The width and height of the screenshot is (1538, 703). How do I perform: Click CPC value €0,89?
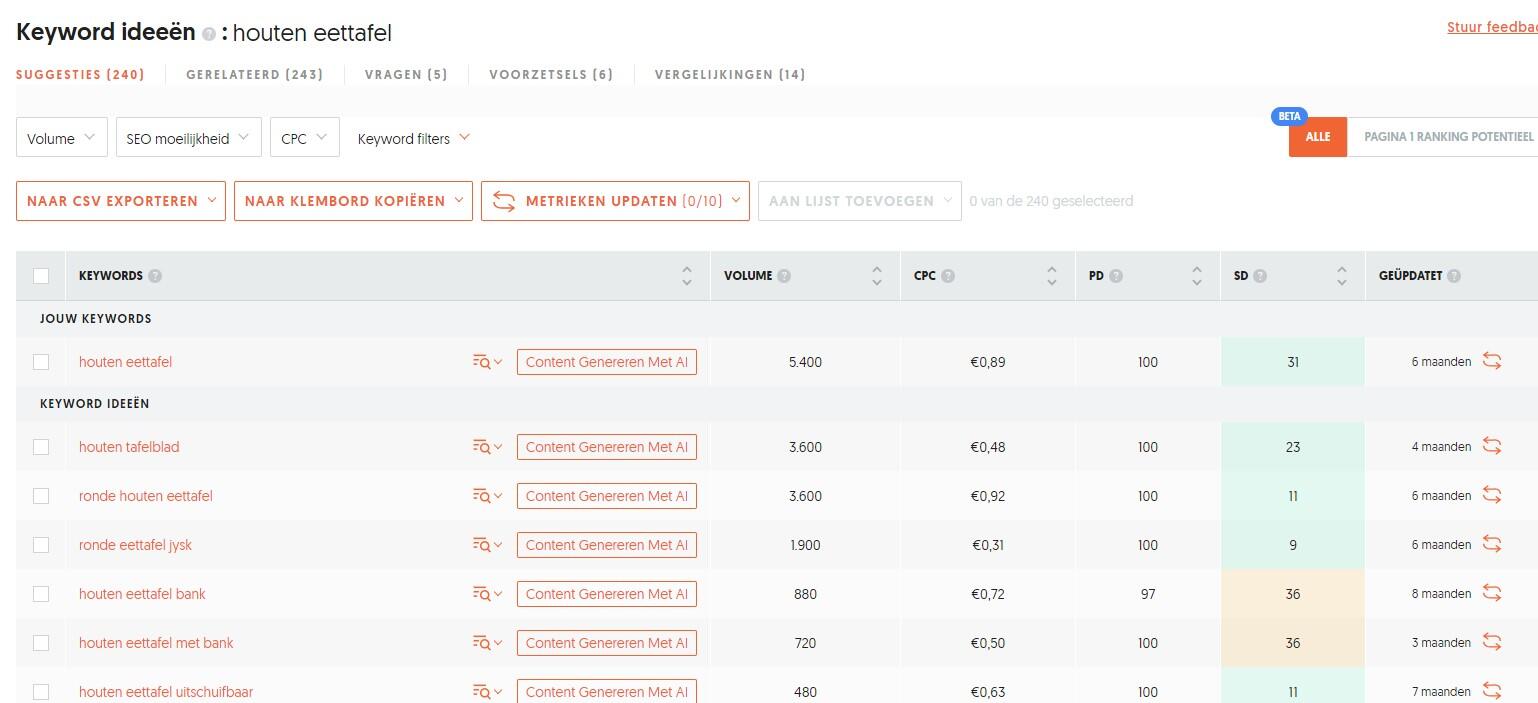coord(988,362)
